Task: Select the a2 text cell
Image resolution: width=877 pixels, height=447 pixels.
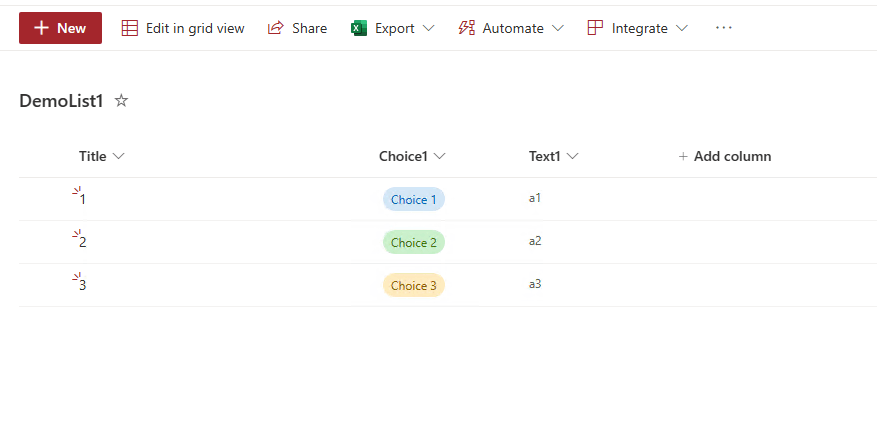Action: pos(535,241)
